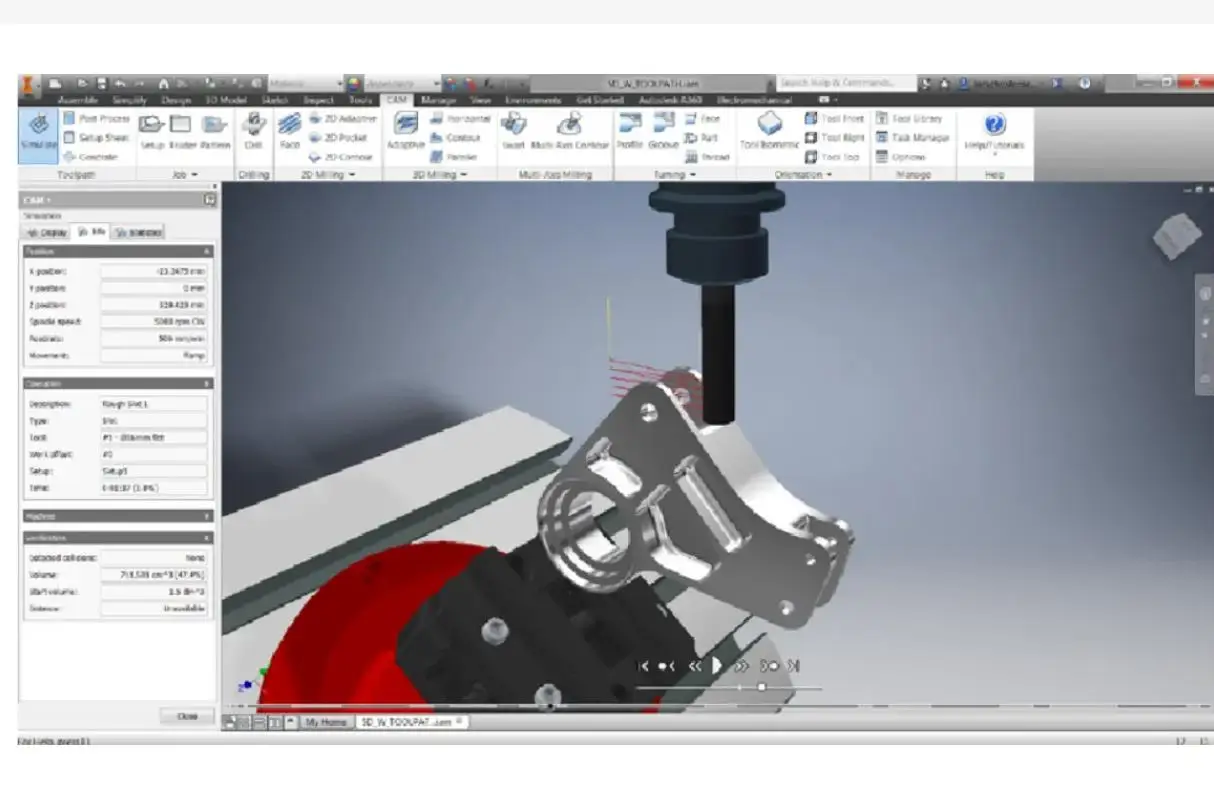
Task: Open the Inspect ribbon tab
Action: click(x=318, y=100)
